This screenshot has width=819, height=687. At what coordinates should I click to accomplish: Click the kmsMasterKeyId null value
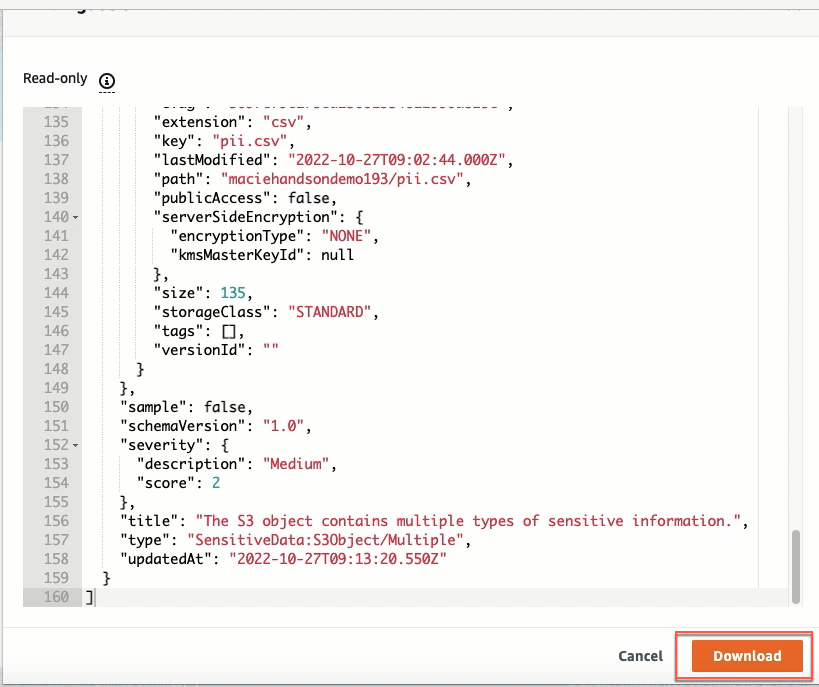(x=337, y=255)
